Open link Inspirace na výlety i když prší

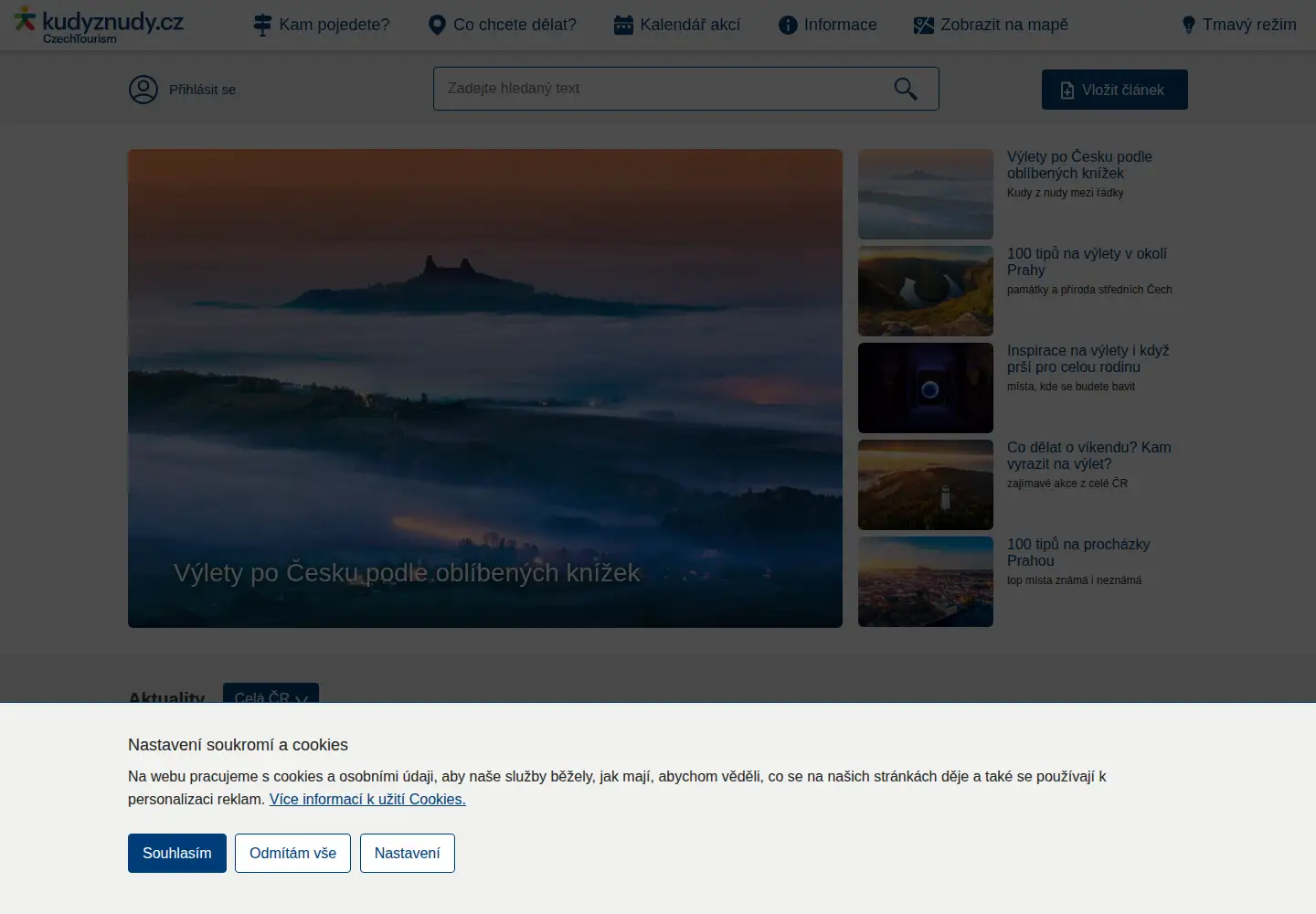1088,358
